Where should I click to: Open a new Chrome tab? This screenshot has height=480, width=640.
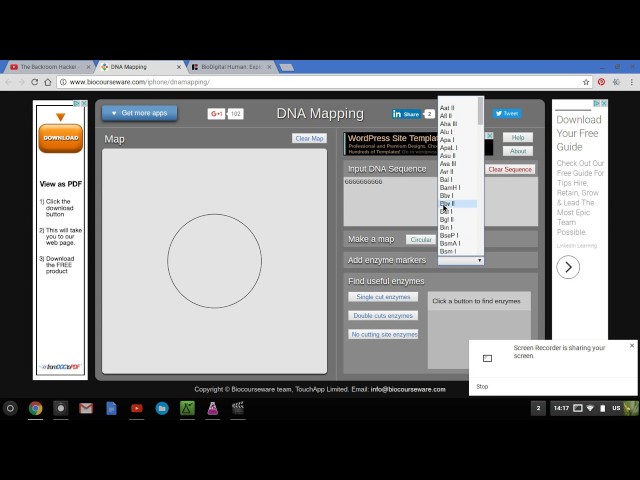[x=287, y=67]
